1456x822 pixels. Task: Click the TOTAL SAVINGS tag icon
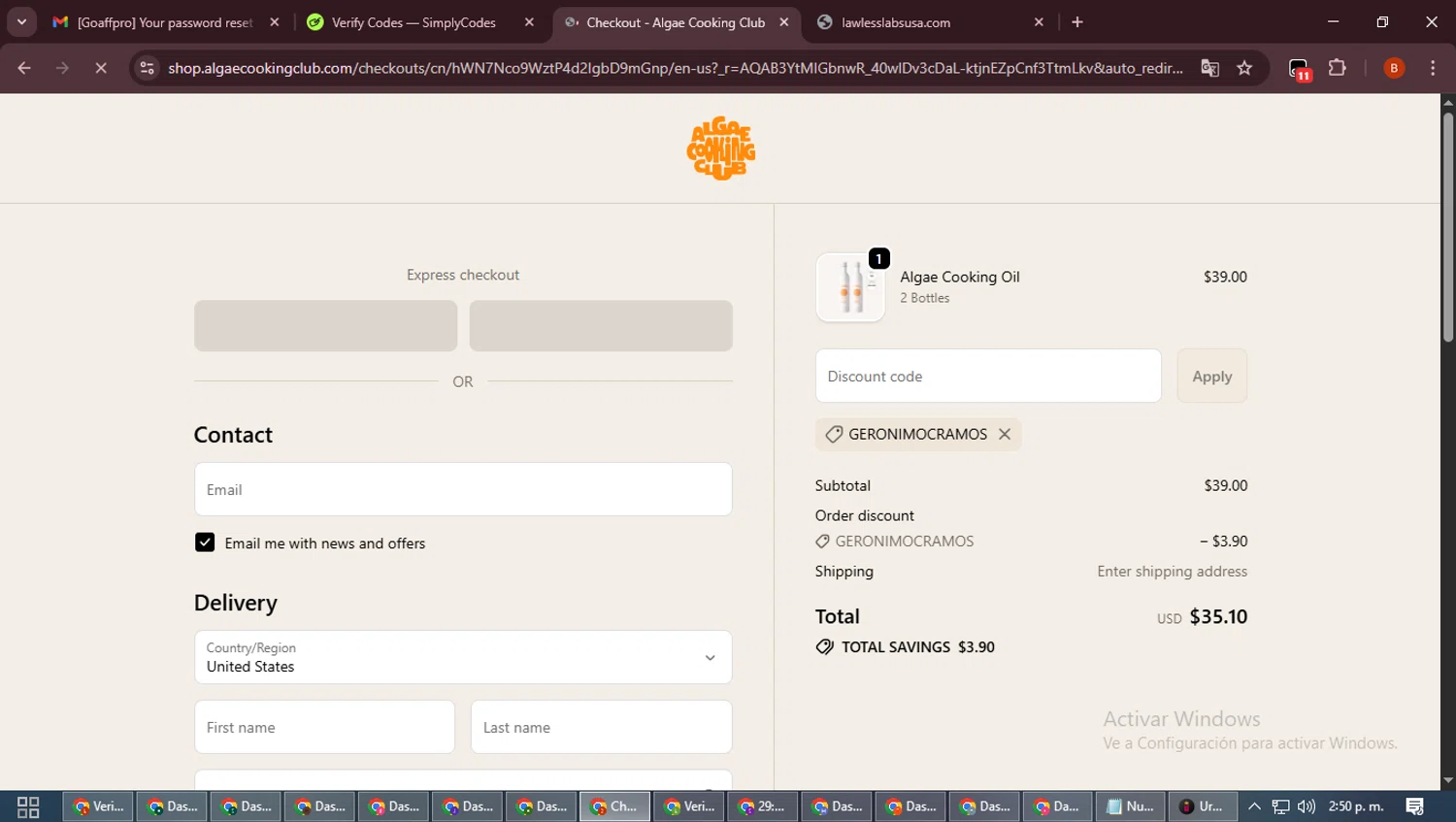pos(824,646)
